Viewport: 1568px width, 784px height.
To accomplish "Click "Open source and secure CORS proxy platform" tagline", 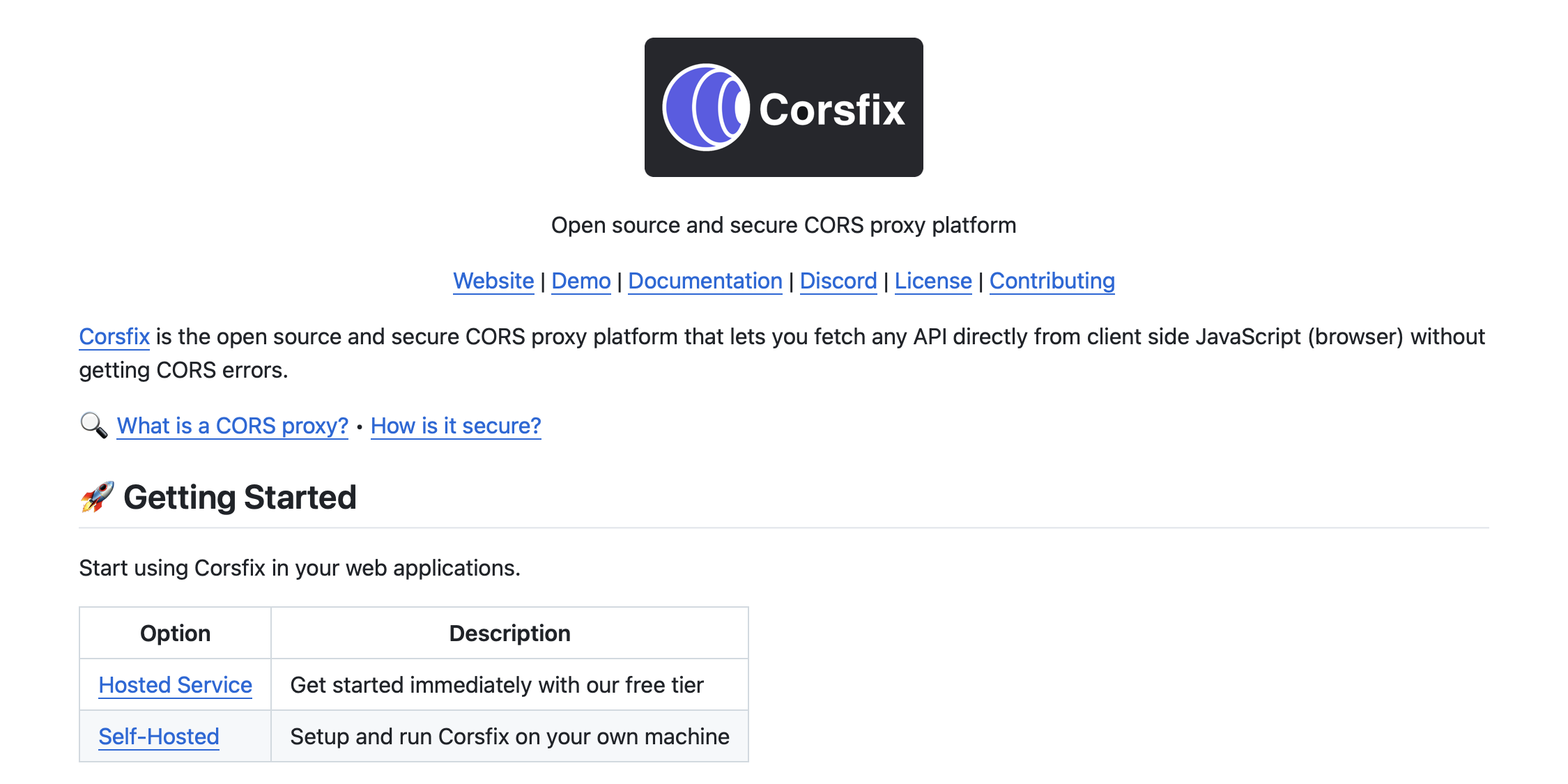I will (x=783, y=225).
